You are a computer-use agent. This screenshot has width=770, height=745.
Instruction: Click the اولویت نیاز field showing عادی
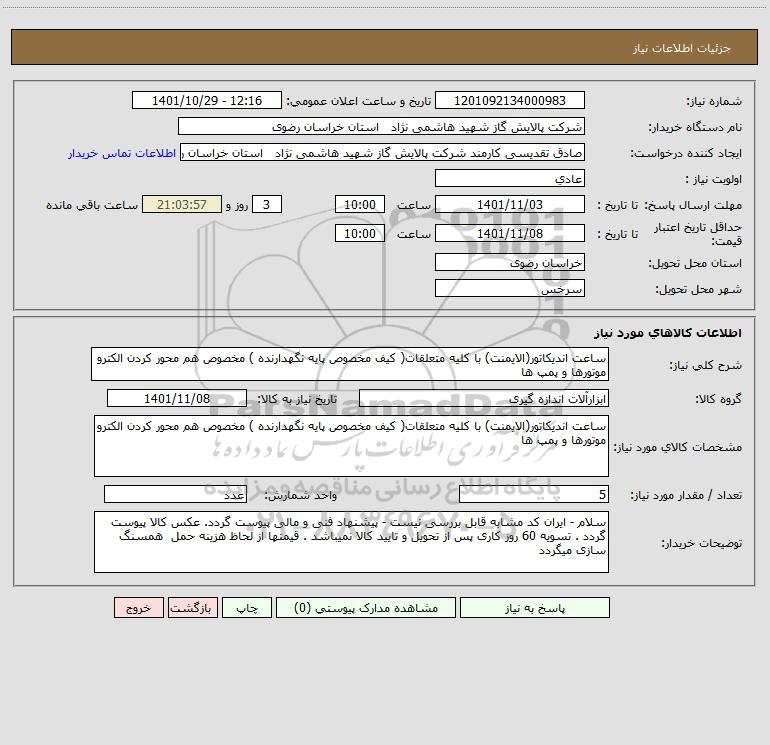tap(510, 178)
